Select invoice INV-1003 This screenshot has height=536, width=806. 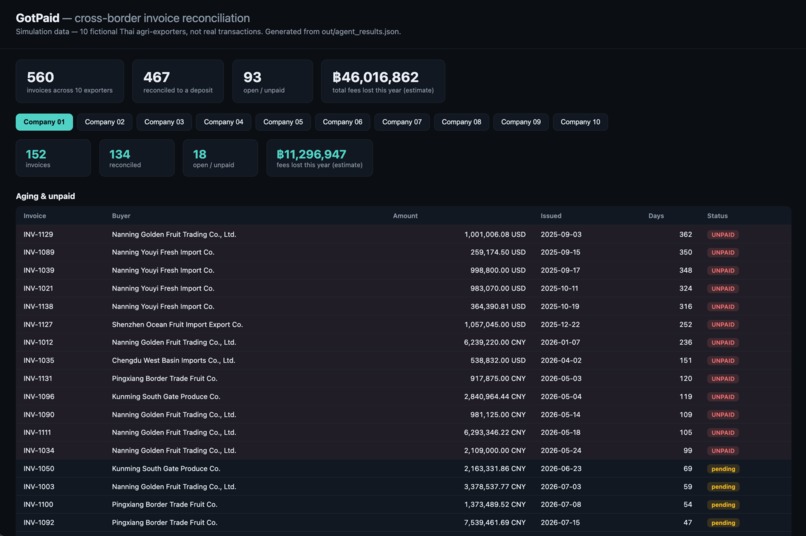click(403, 487)
